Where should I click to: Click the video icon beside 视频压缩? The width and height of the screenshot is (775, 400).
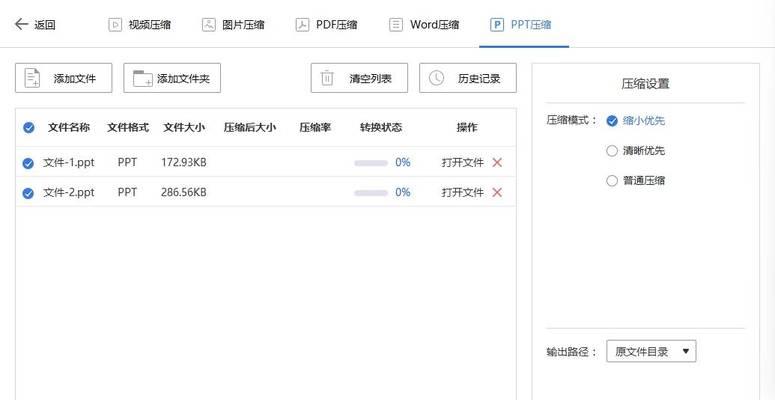(115, 25)
